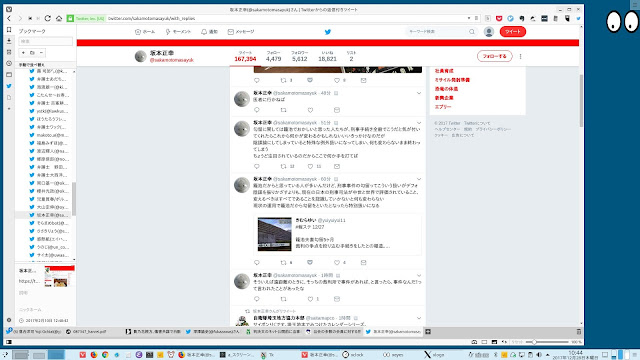Image resolution: width=640 pixels, height=360 pixels.
Task: Remove bookmark with the minus button
Action: point(41,53)
